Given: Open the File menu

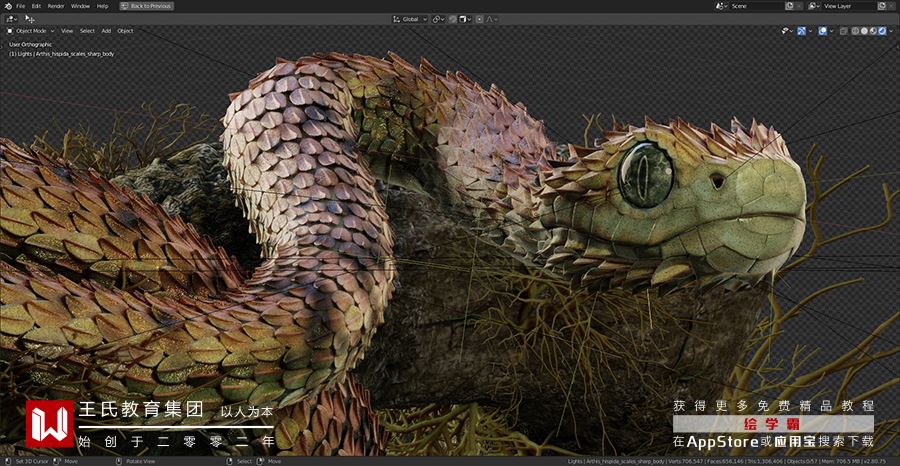Looking at the screenshot, I should click(x=21, y=6).
